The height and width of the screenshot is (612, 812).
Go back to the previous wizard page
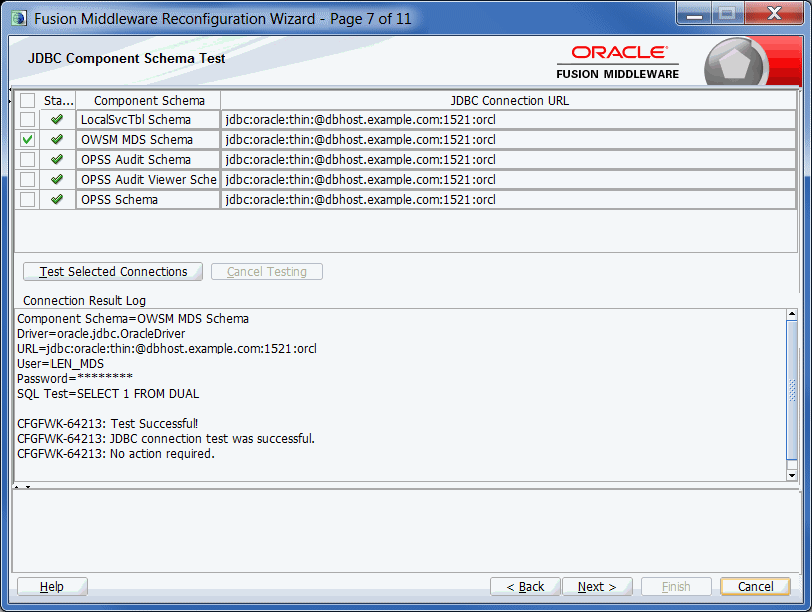coord(525,587)
